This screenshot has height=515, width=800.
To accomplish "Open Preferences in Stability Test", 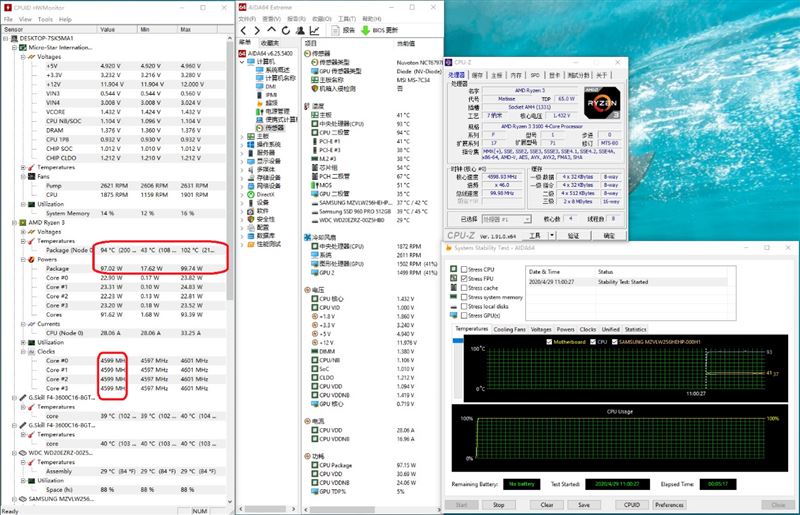I will click(x=669, y=505).
